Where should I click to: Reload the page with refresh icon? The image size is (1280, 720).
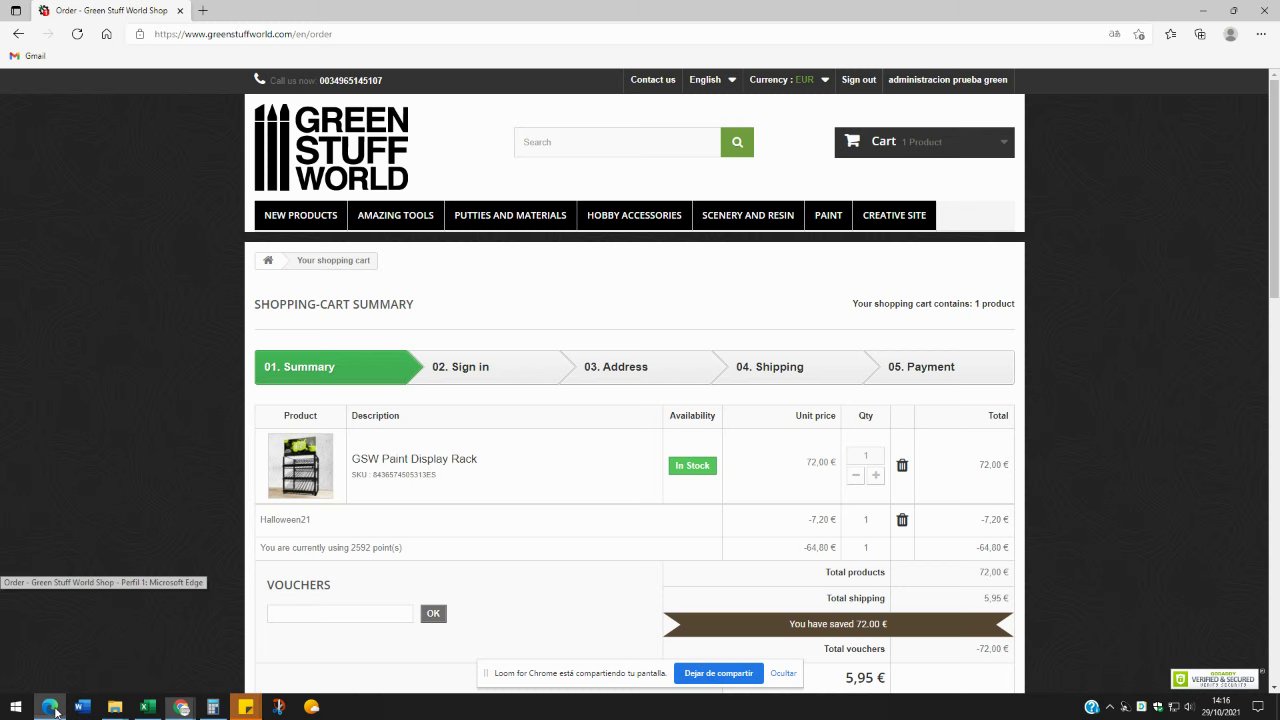point(77,34)
